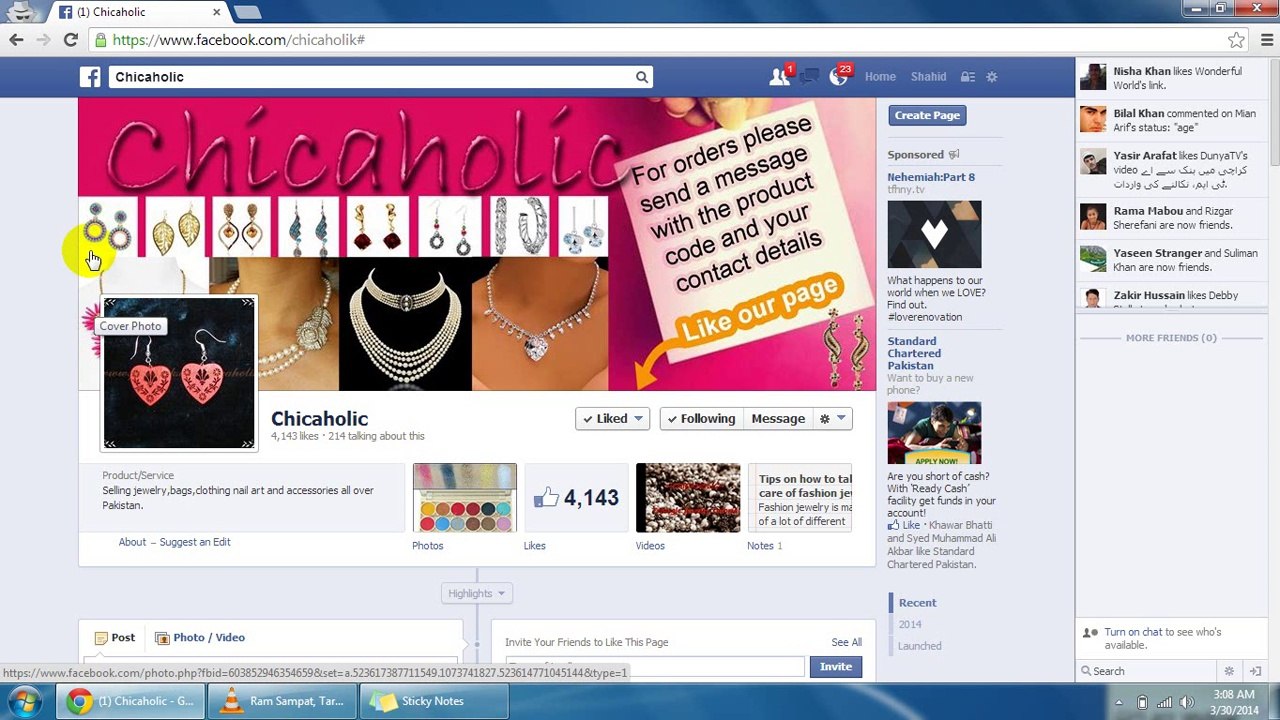Open a new browser tab
The image size is (1280, 720).
(247, 12)
